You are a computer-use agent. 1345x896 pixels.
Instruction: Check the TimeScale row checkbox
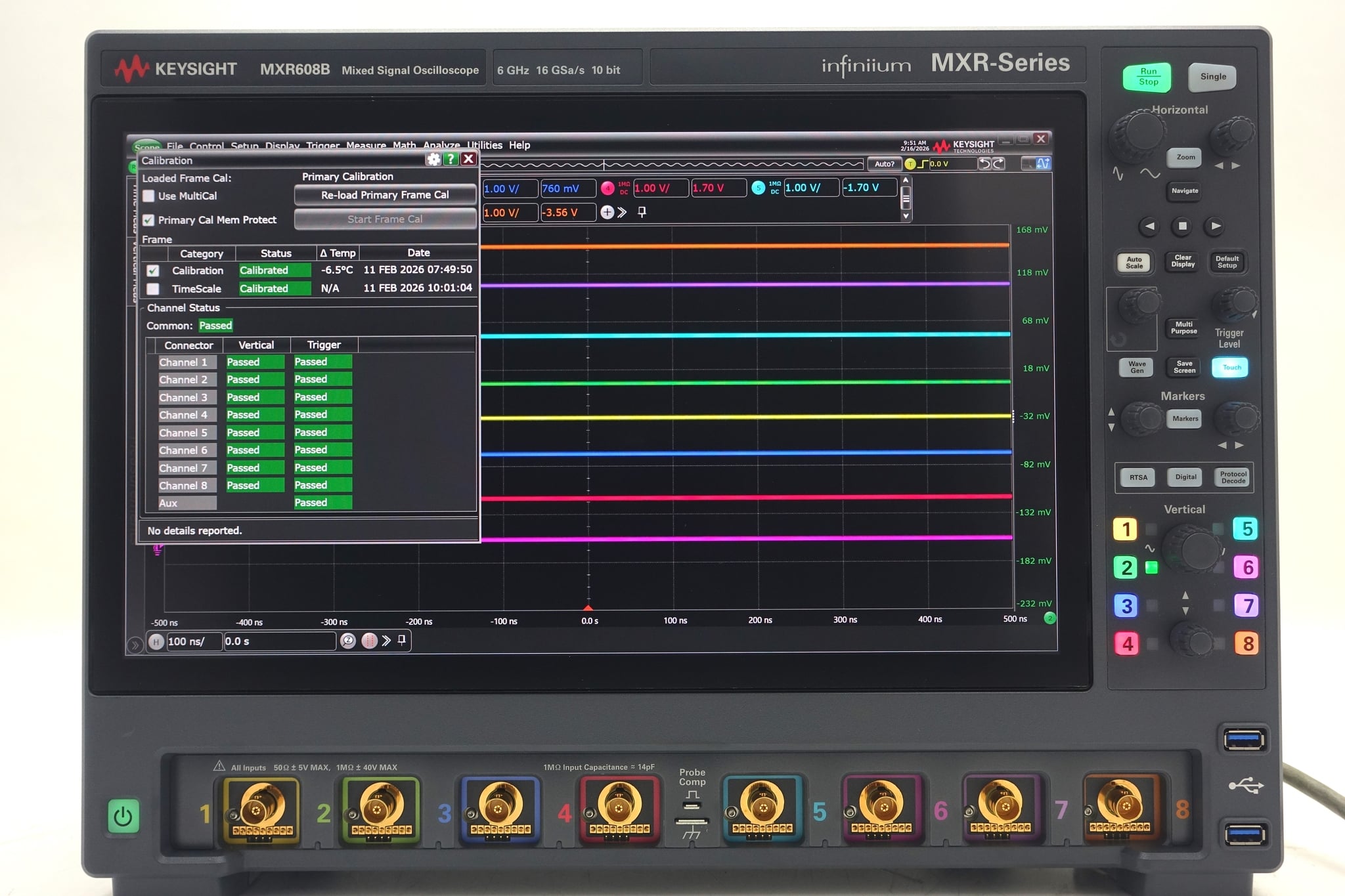[x=154, y=288]
